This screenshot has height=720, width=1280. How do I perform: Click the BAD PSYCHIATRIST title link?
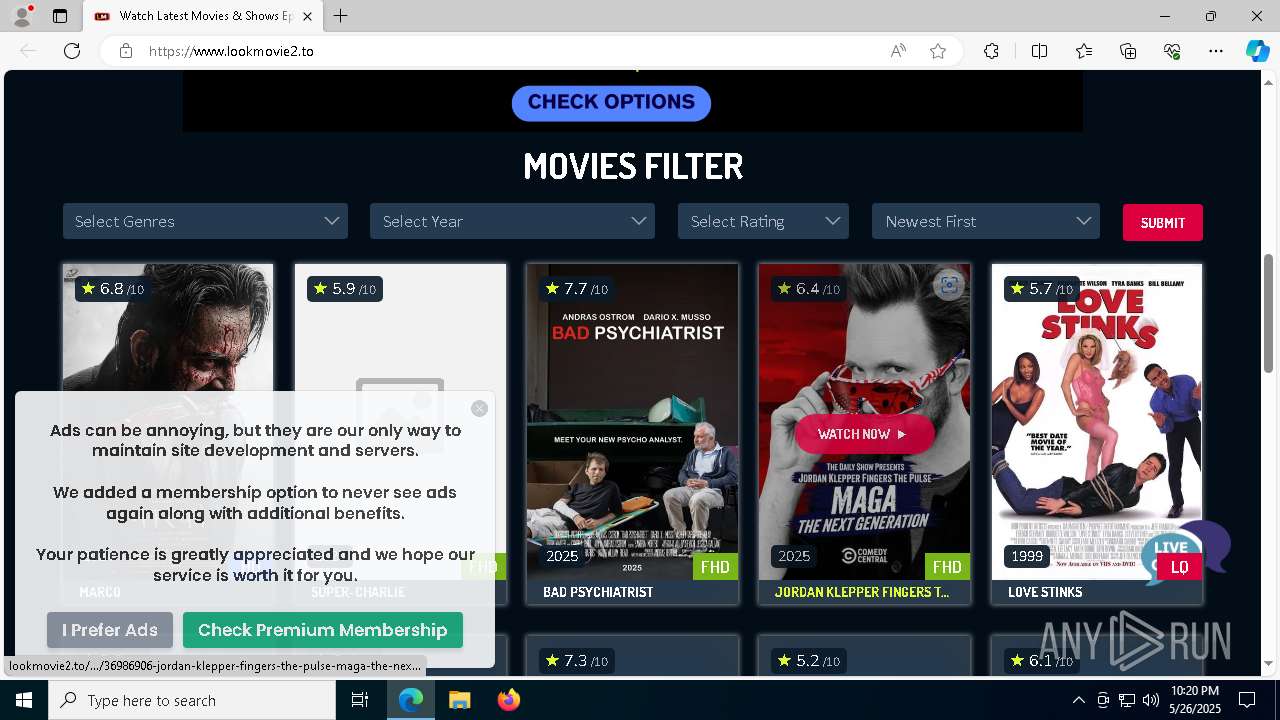(598, 592)
